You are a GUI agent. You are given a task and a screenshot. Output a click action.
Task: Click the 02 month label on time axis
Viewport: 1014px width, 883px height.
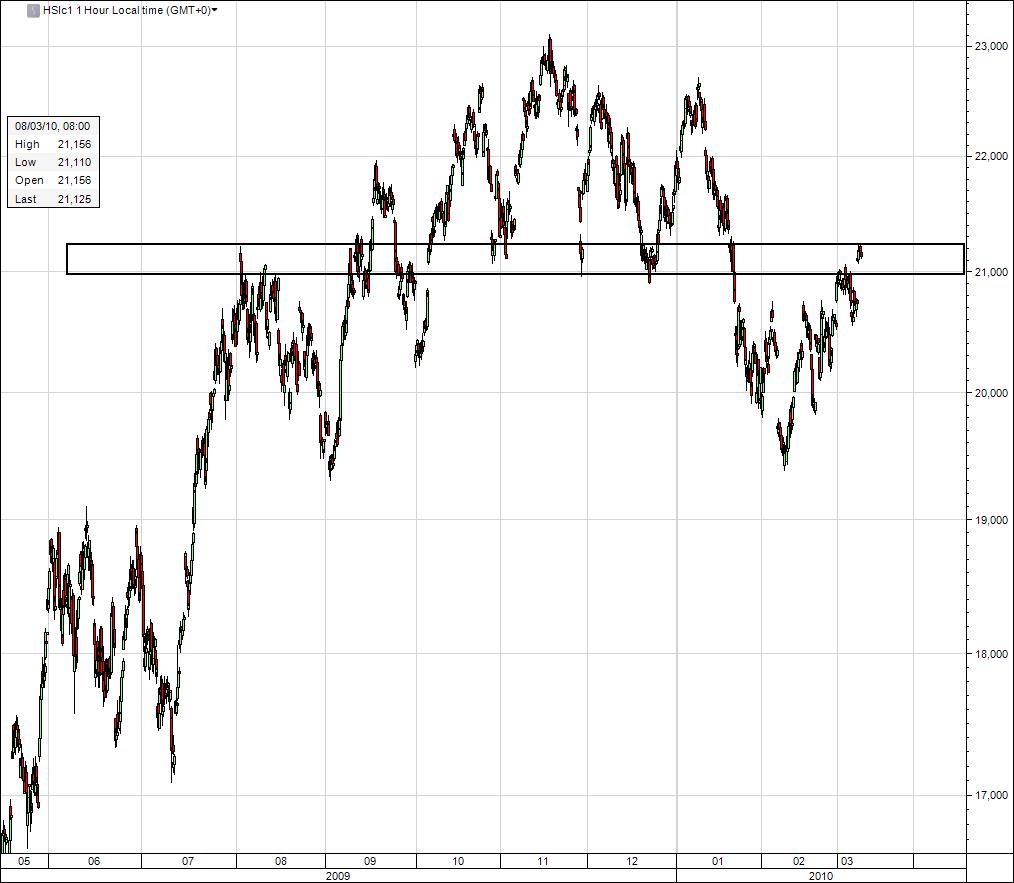pos(799,861)
